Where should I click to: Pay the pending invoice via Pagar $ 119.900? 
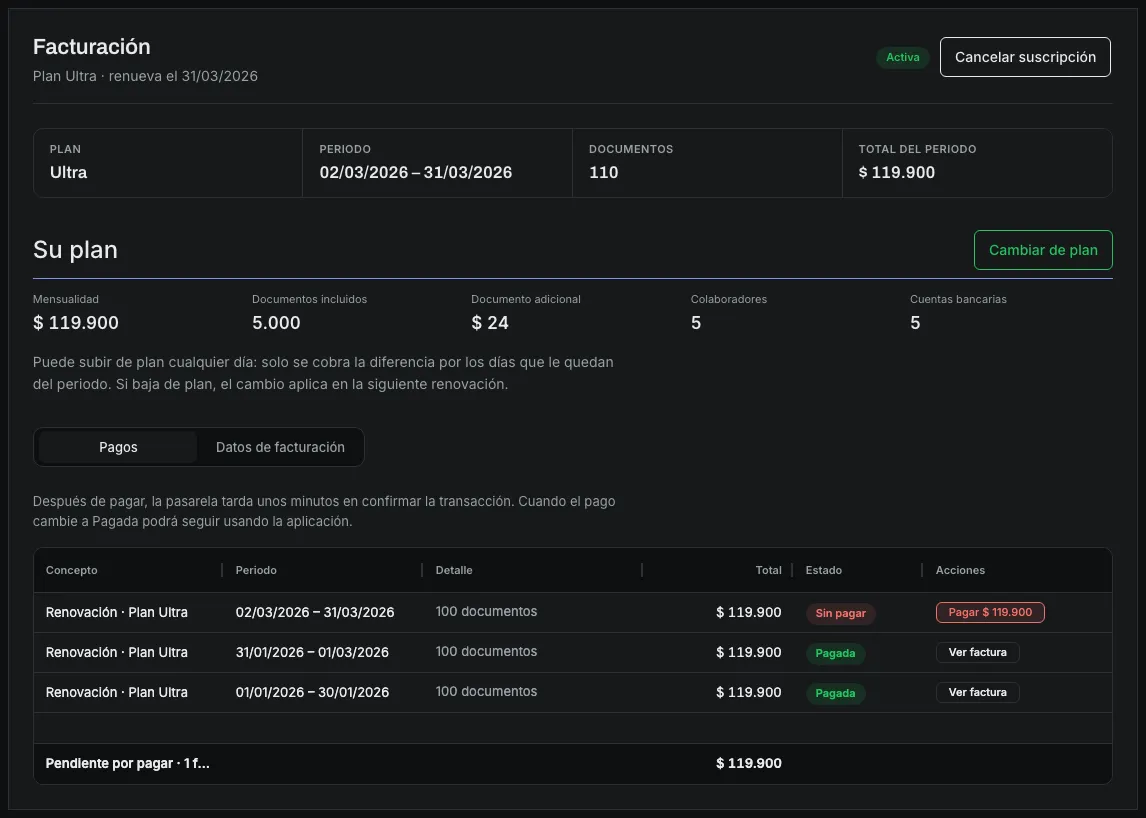(990, 613)
